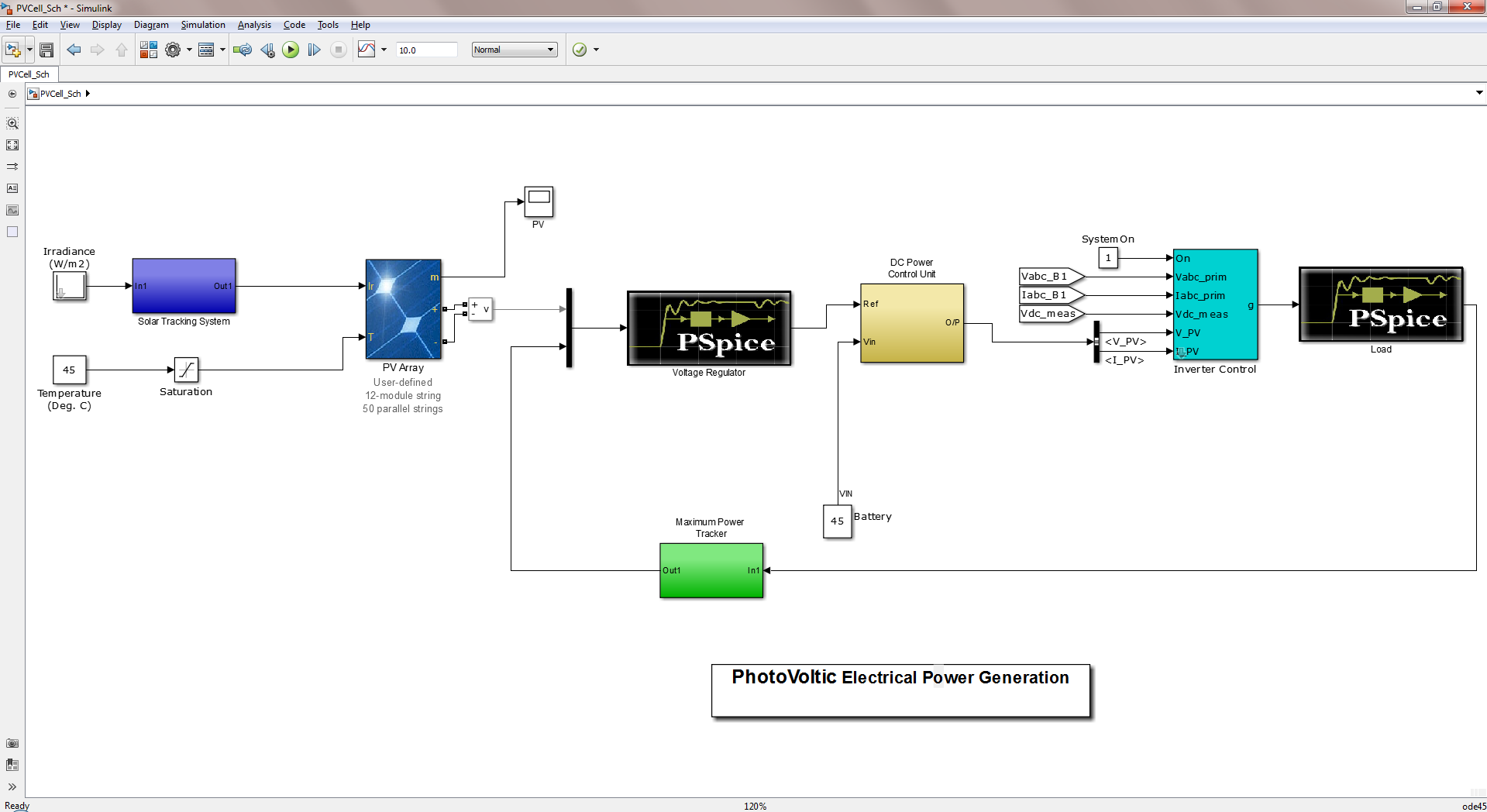Expand palette with double chevron icon
Screen dimensions: 1487x812
click(12, 786)
